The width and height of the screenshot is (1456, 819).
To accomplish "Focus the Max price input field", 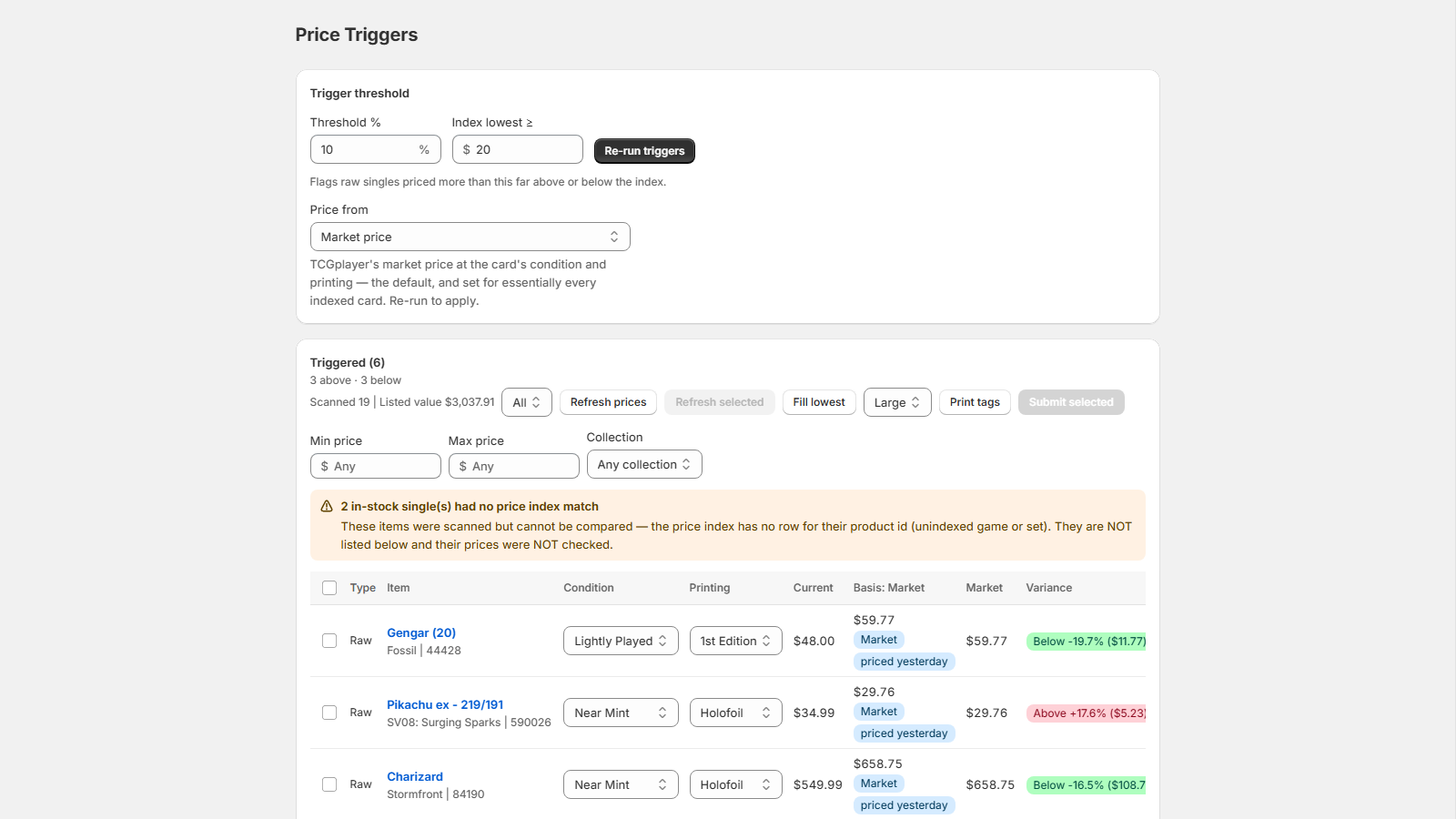I will pos(513,466).
